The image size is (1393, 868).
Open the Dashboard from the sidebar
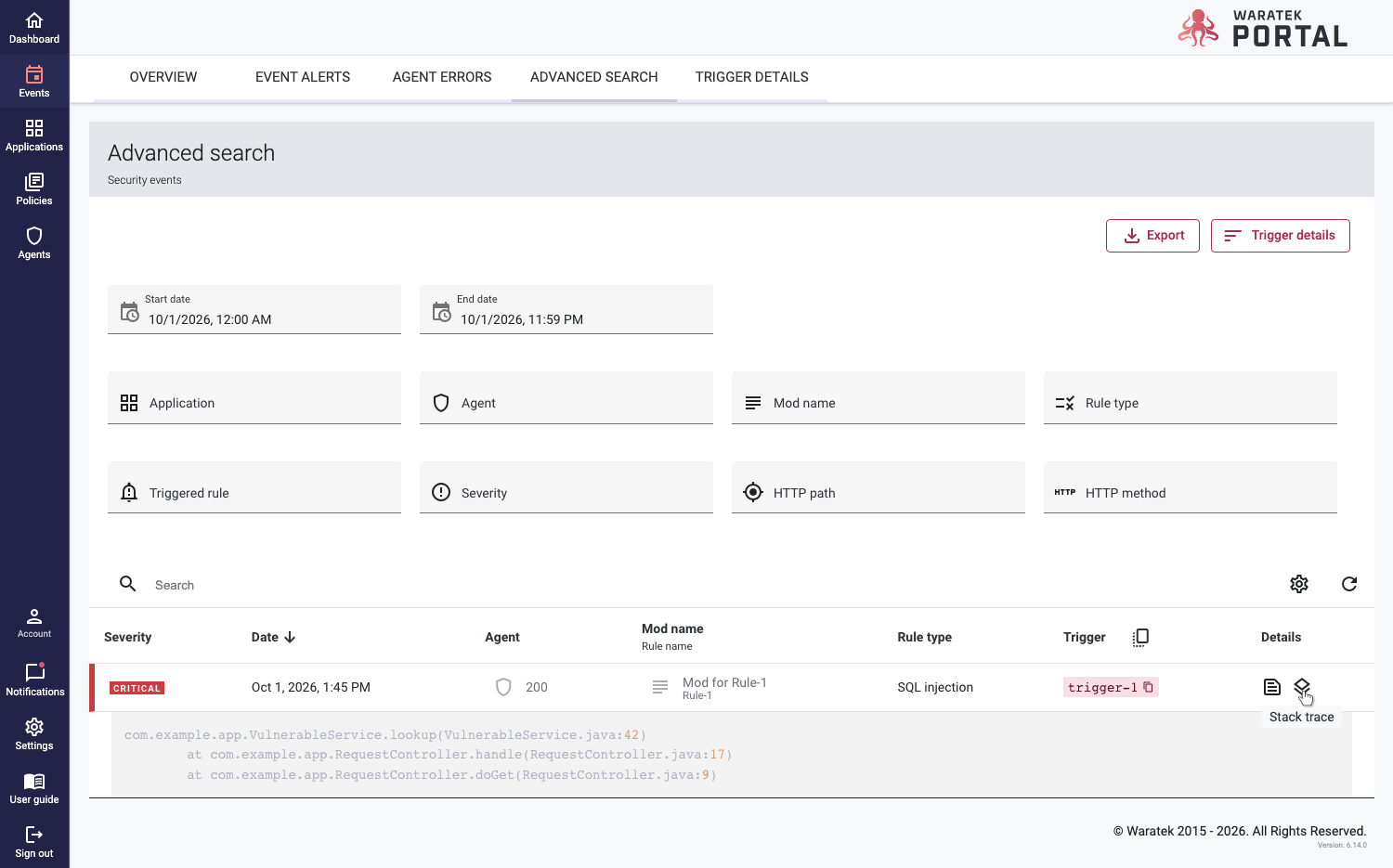[x=34, y=28]
